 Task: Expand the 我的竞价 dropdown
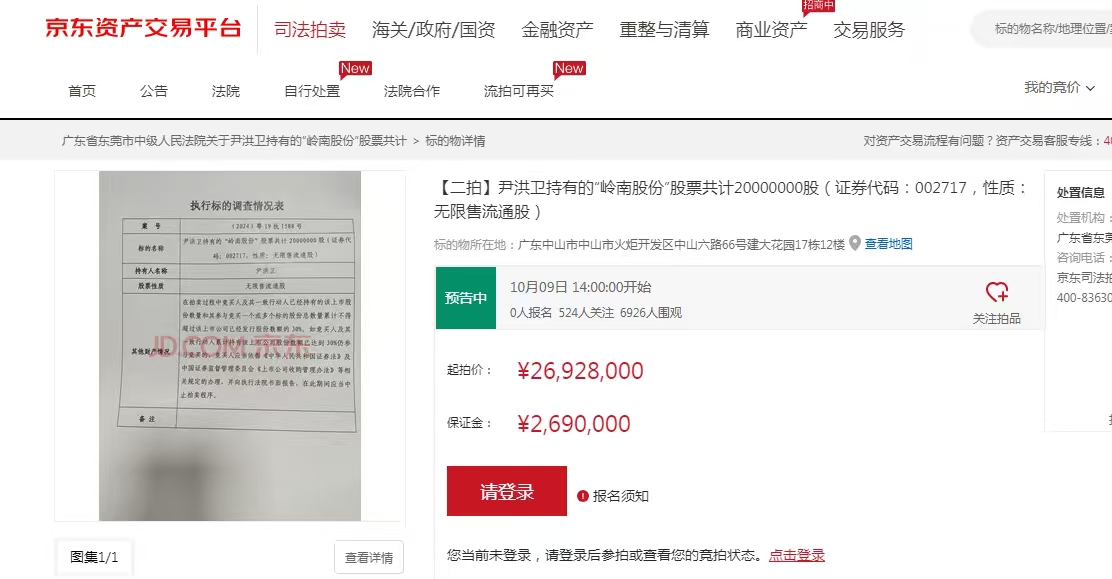pos(1060,87)
